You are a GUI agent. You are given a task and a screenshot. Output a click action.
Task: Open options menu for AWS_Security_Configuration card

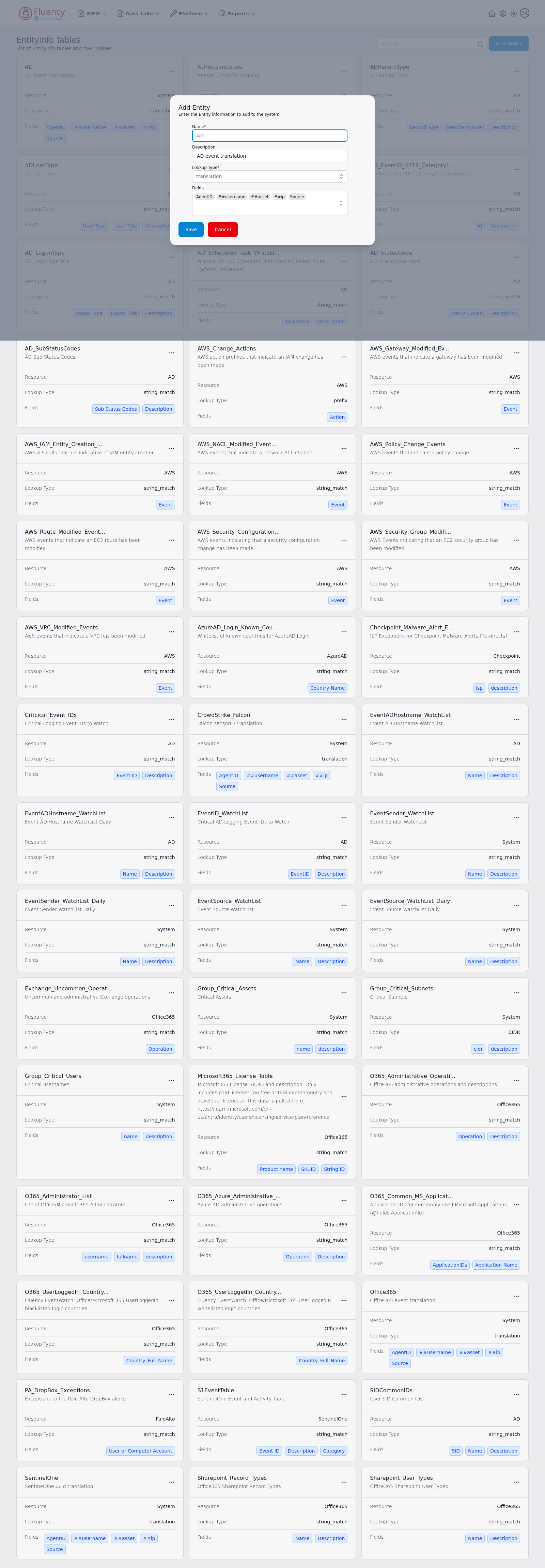coord(344,540)
